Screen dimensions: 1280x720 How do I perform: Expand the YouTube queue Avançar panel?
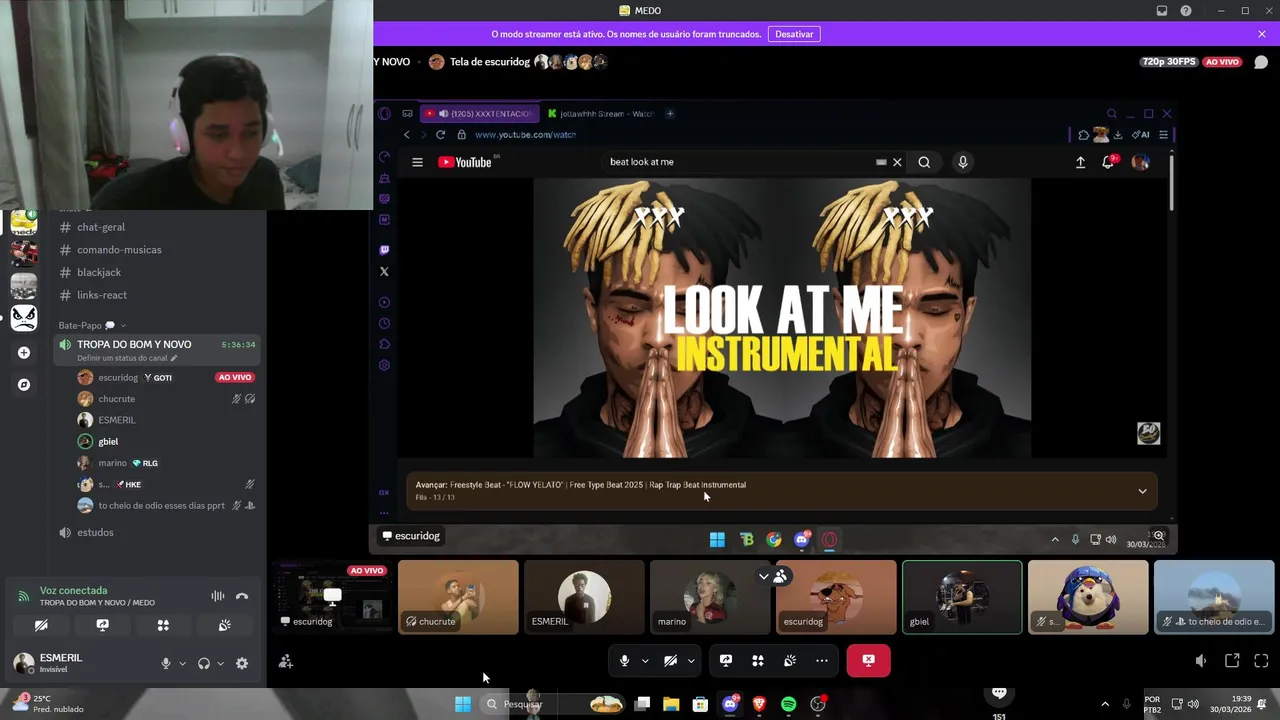[x=1142, y=491]
